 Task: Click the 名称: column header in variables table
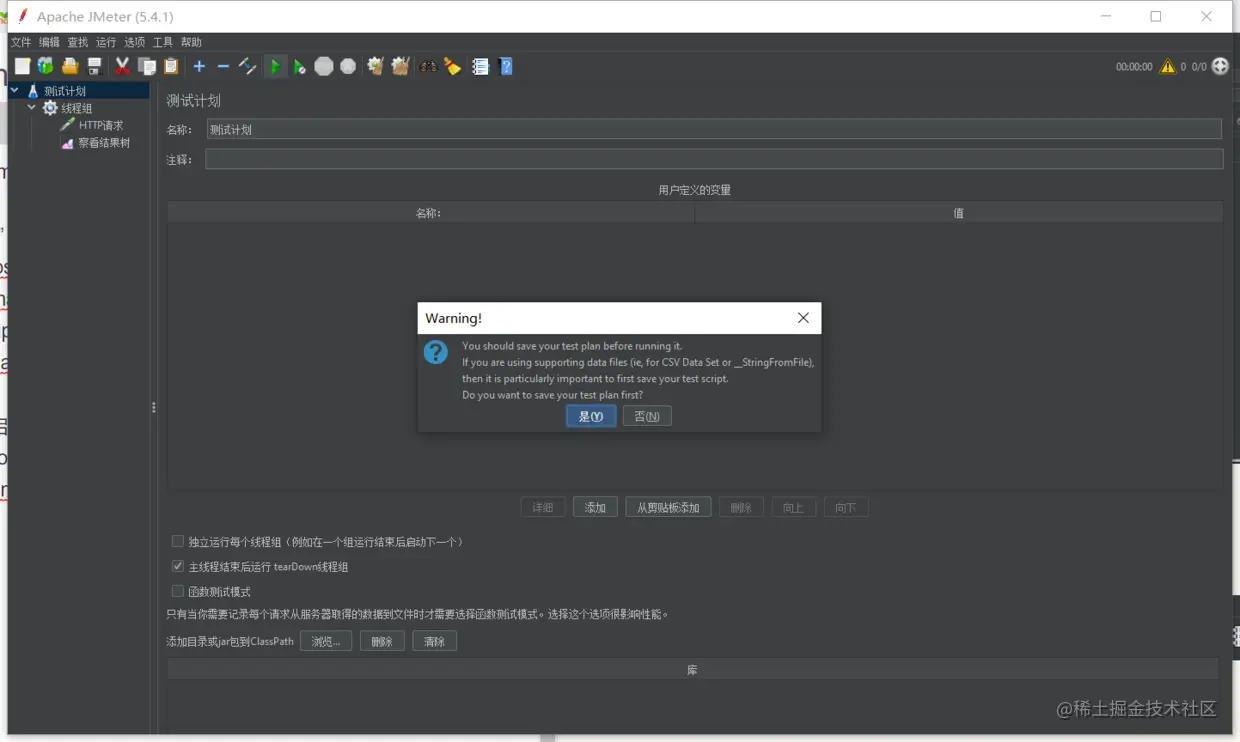pos(430,212)
